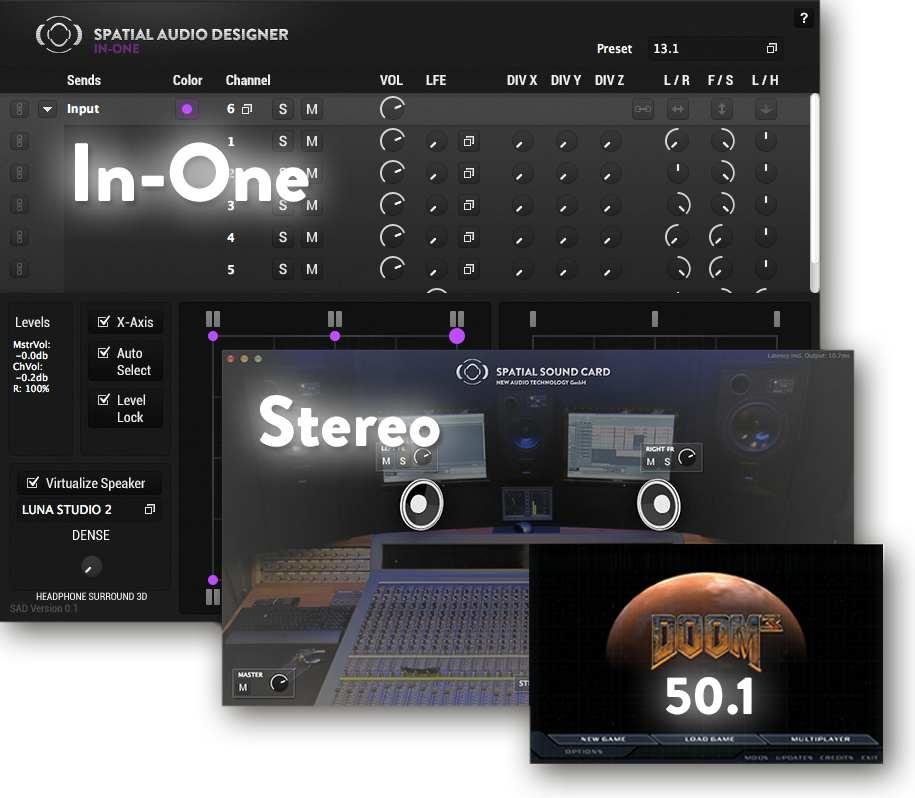The height and width of the screenshot is (798, 915).
Task: Click the down arrow icon under L/H
Action: [766, 109]
